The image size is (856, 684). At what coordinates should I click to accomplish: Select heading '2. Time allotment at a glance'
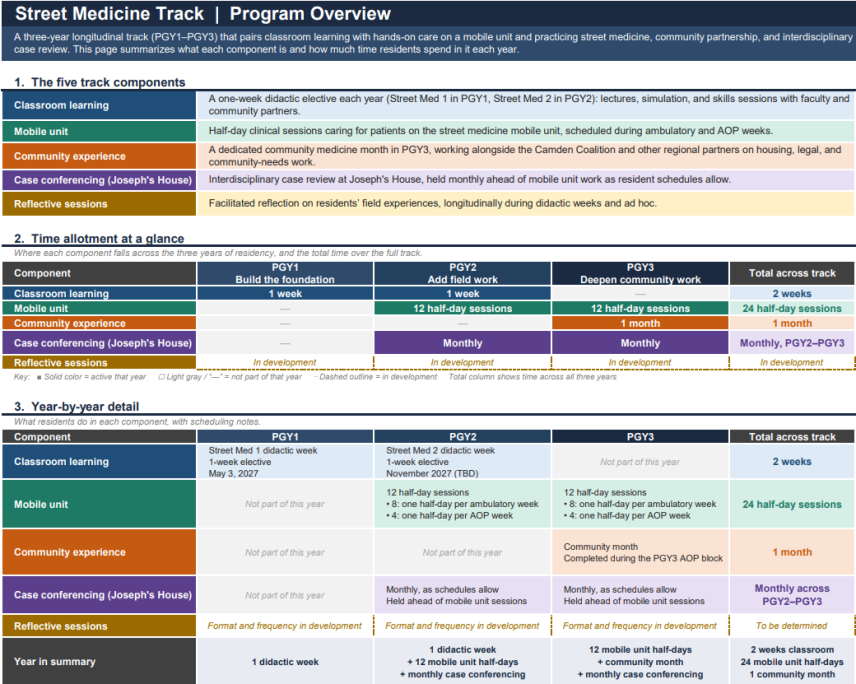point(99,239)
